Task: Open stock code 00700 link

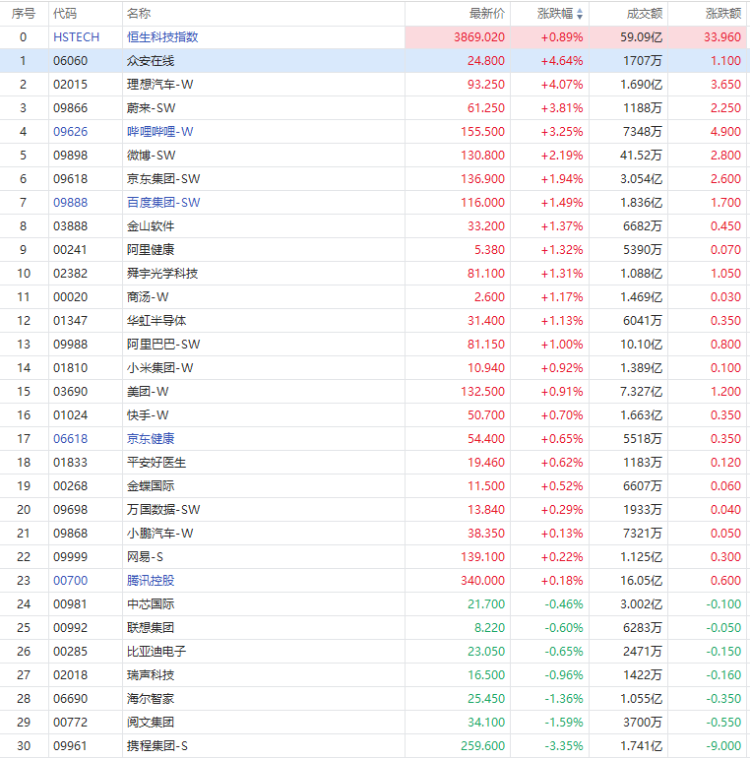Action: (70, 580)
